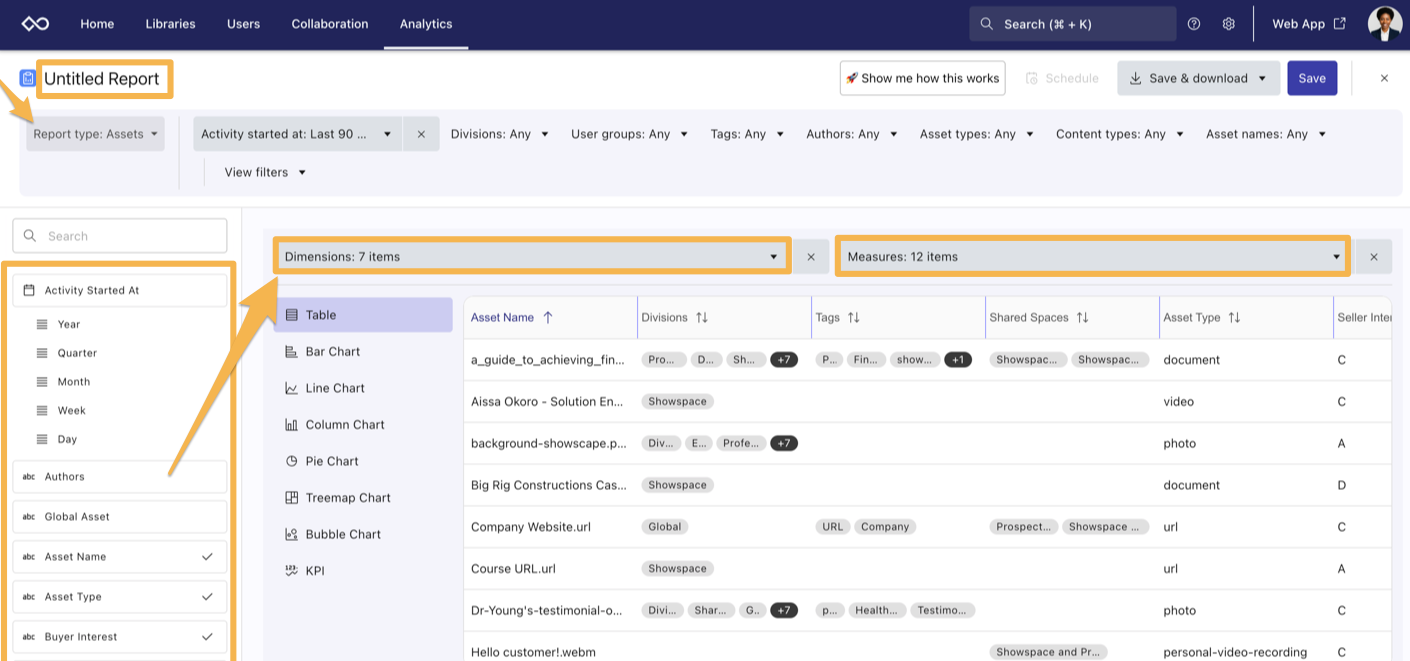
Task: Open the help question mark icon
Action: click(1194, 24)
